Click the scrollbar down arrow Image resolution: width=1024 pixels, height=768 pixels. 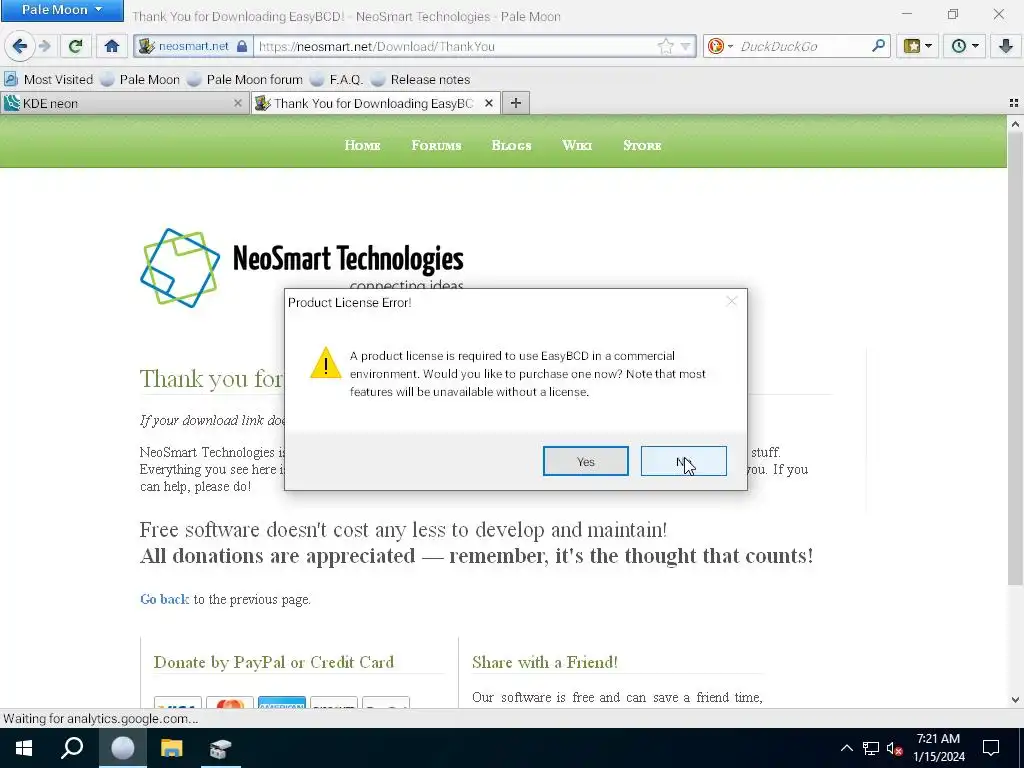1015,699
